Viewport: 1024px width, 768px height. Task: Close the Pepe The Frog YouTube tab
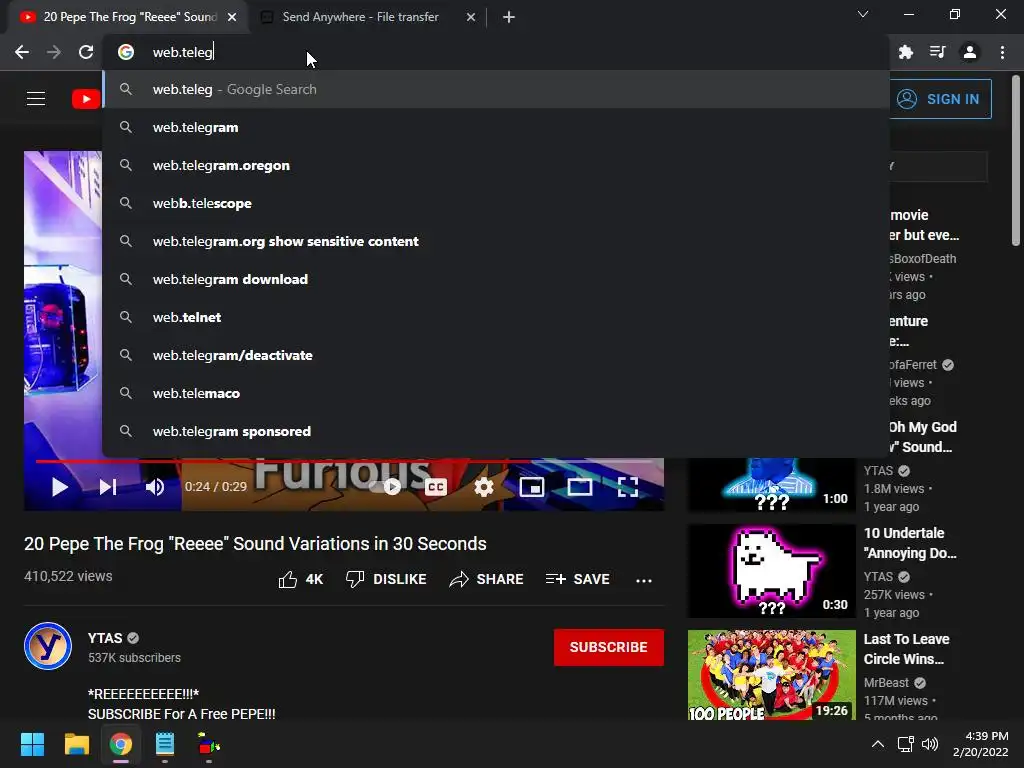coord(232,17)
